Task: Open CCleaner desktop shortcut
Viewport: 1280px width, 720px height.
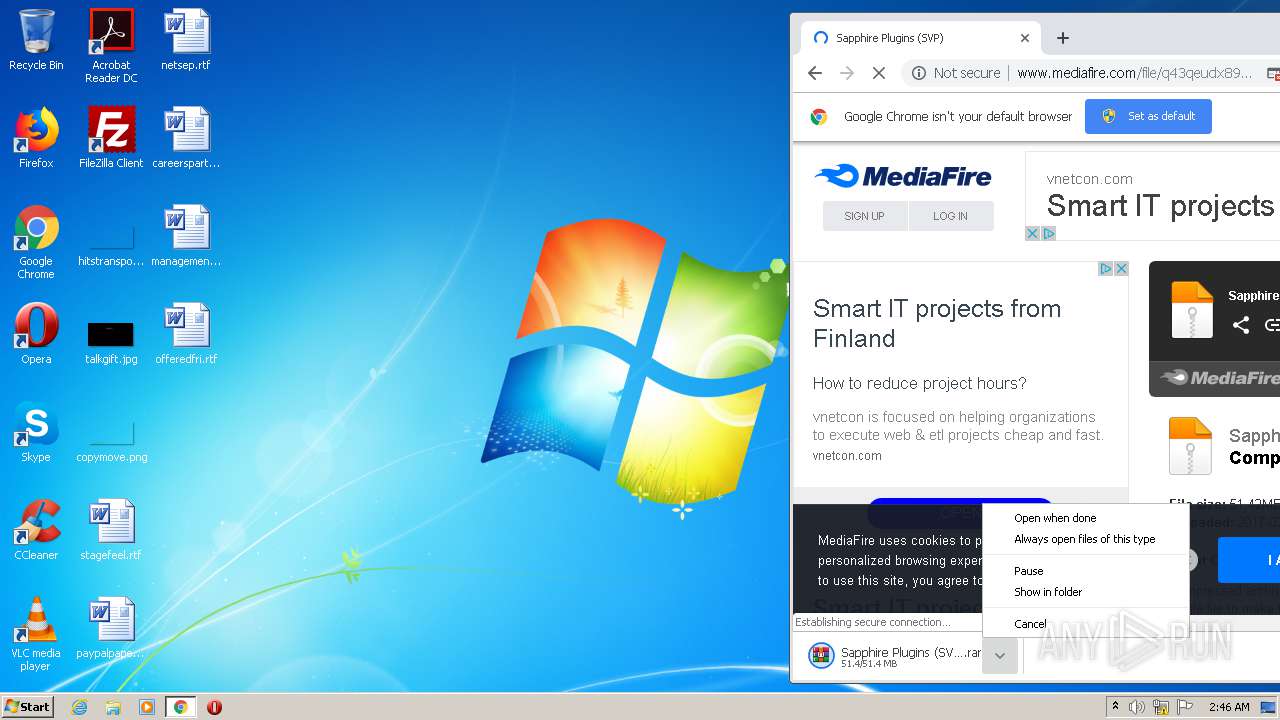Action: coord(36,530)
